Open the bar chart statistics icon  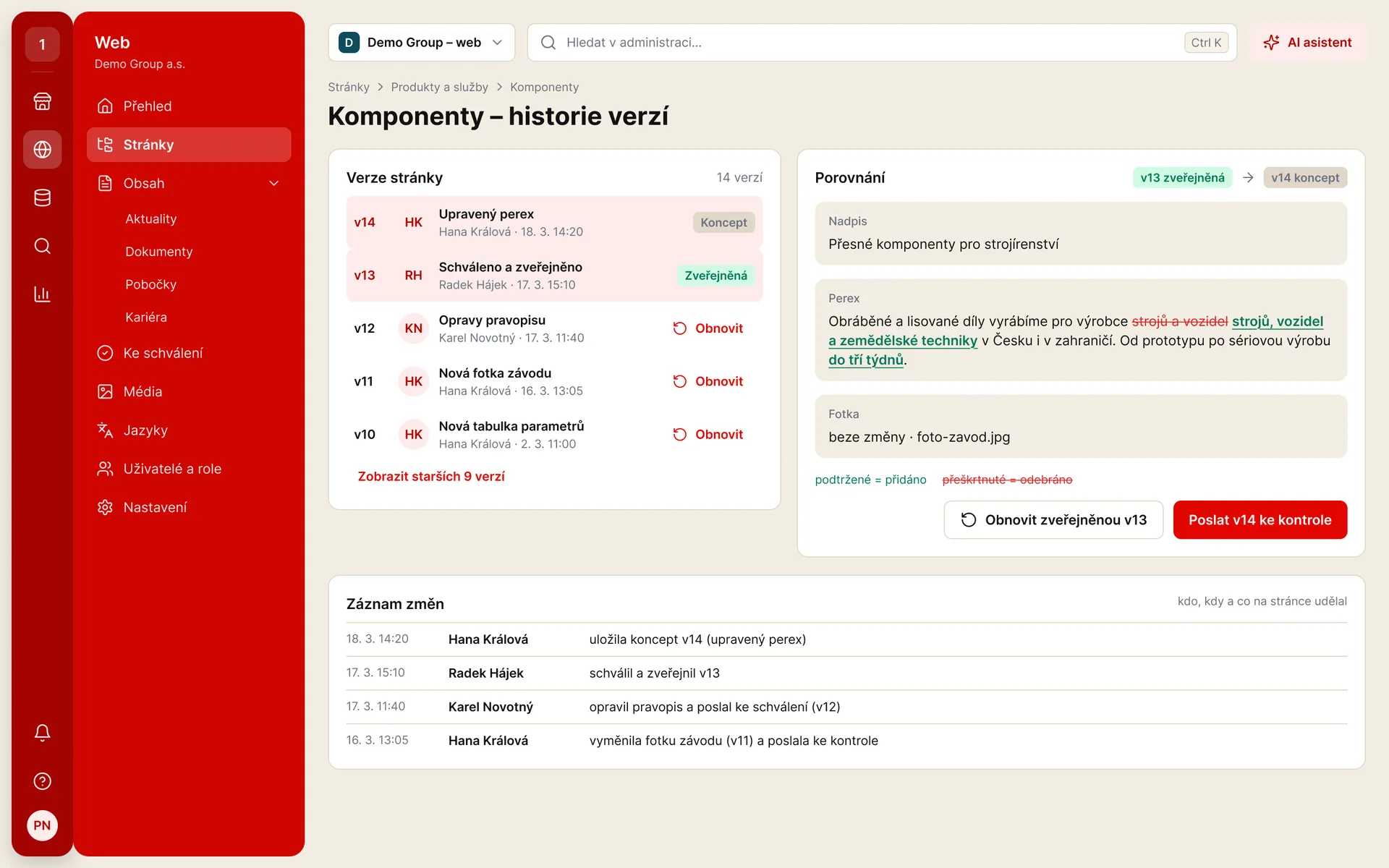(42, 294)
